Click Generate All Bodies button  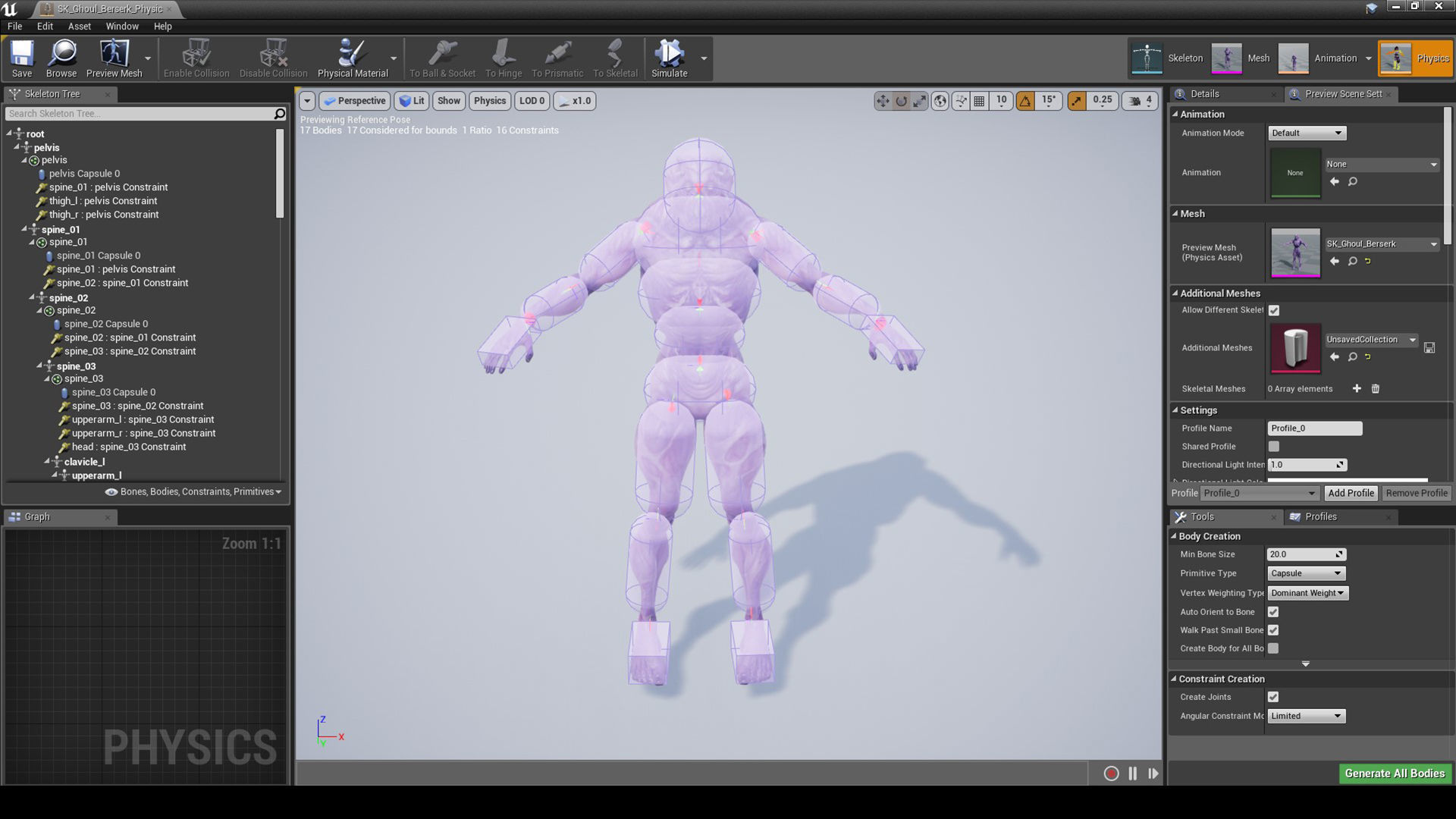[x=1394, y=773]
